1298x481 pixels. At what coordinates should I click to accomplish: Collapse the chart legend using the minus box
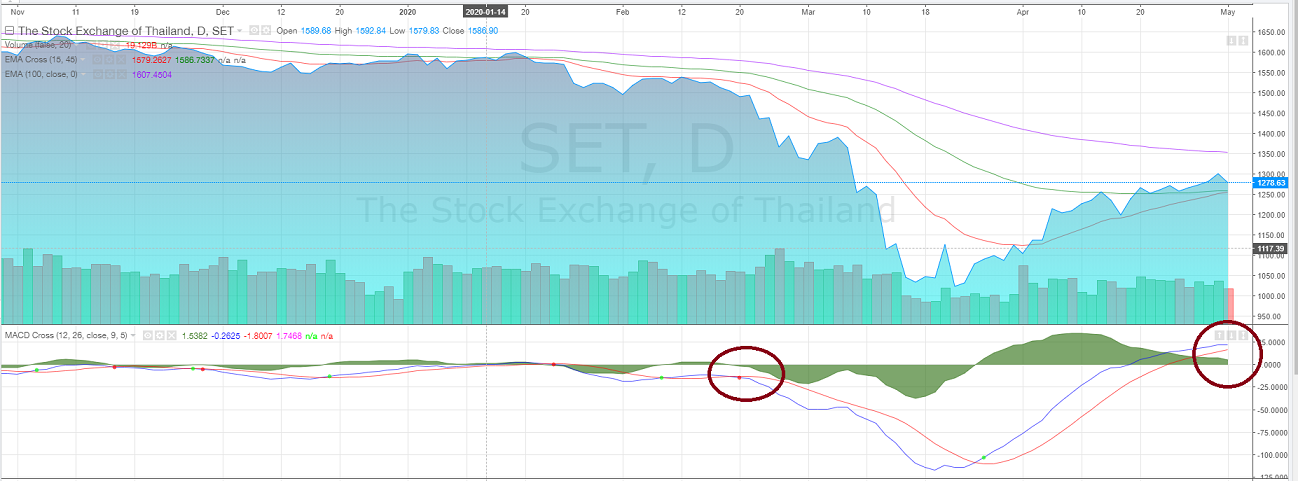8,30
